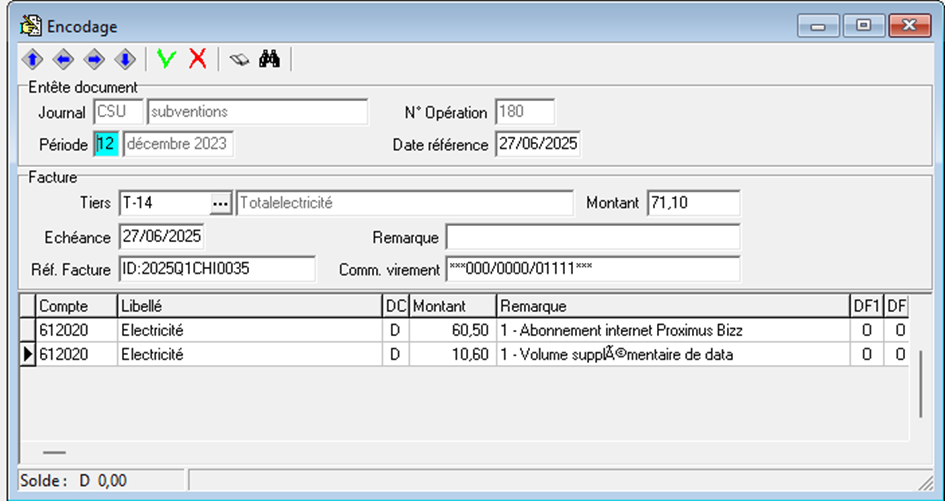Open Tiers lookup with ellipsis button
945x501 pixels.
(221, 204)
